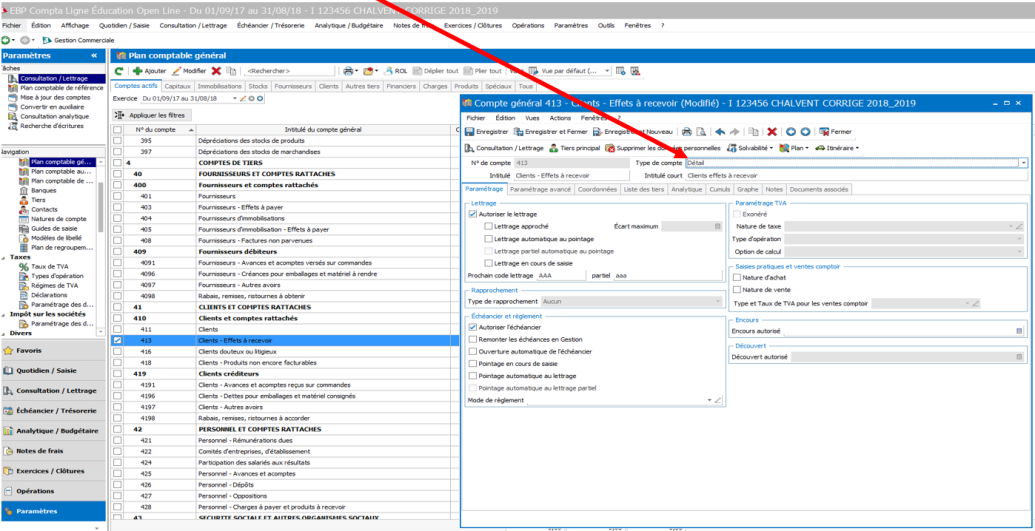Image resolution: width=1035 pixels, height=531 pixels.
Task: Open the Échéancier / Trésorerie menu
Action: 269,25
